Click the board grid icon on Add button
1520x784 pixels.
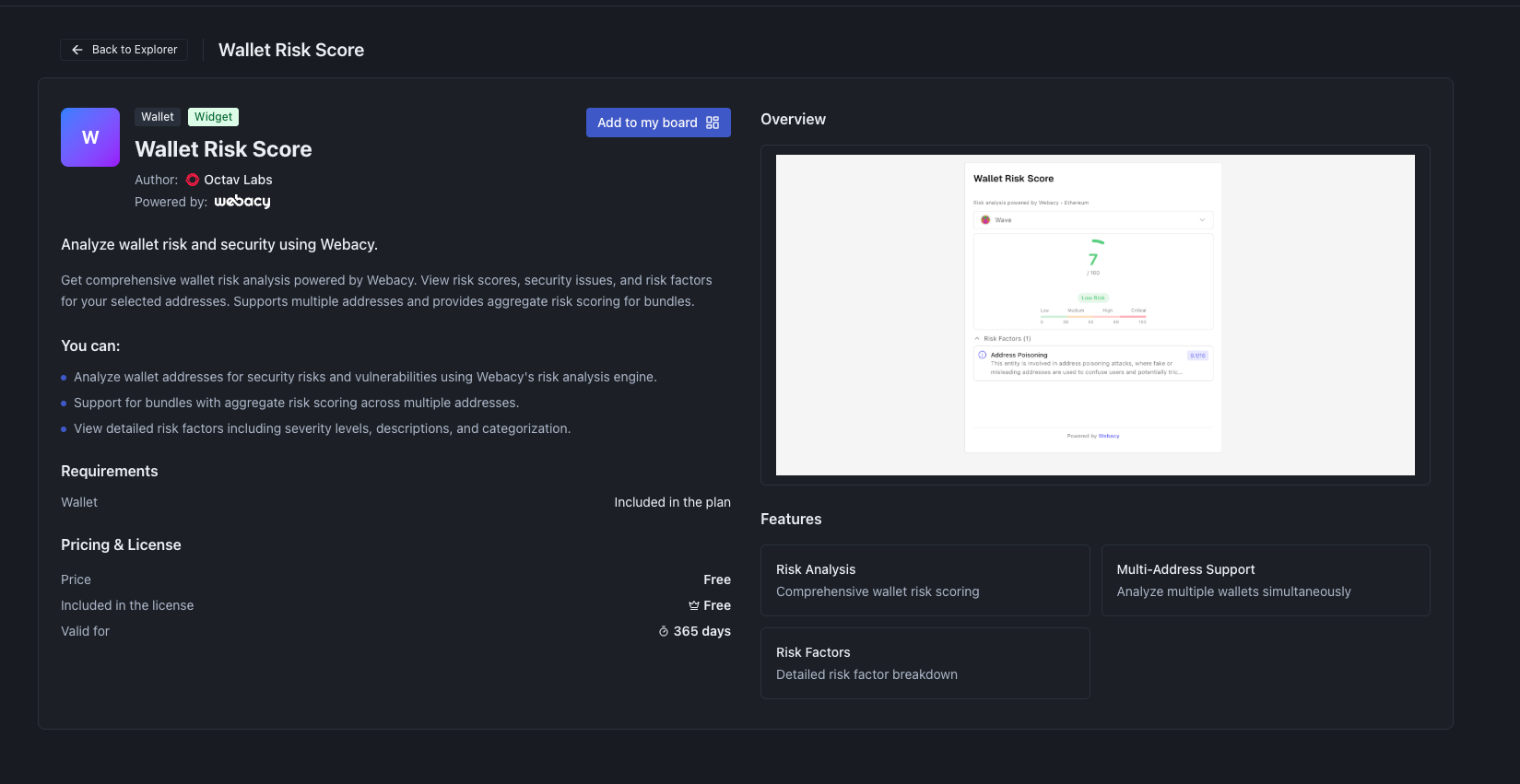point(713,123)
